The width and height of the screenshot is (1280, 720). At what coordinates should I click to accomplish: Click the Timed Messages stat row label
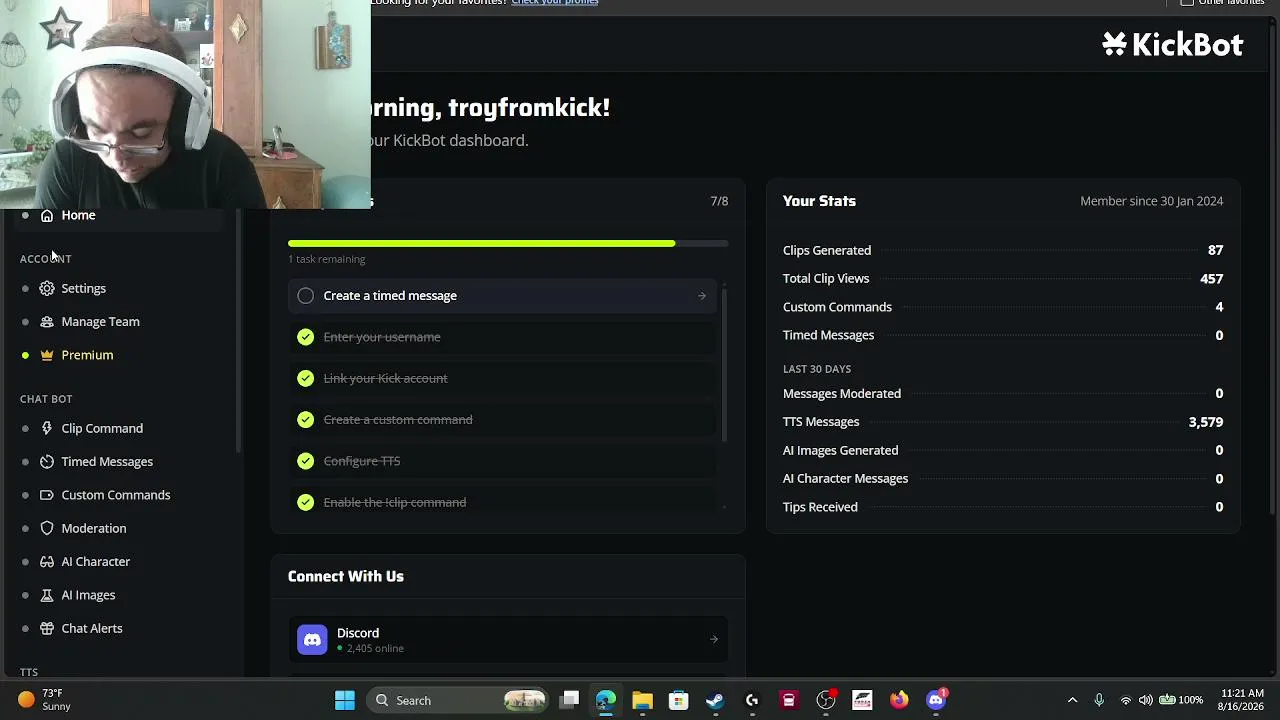click(x=828, y=335)
